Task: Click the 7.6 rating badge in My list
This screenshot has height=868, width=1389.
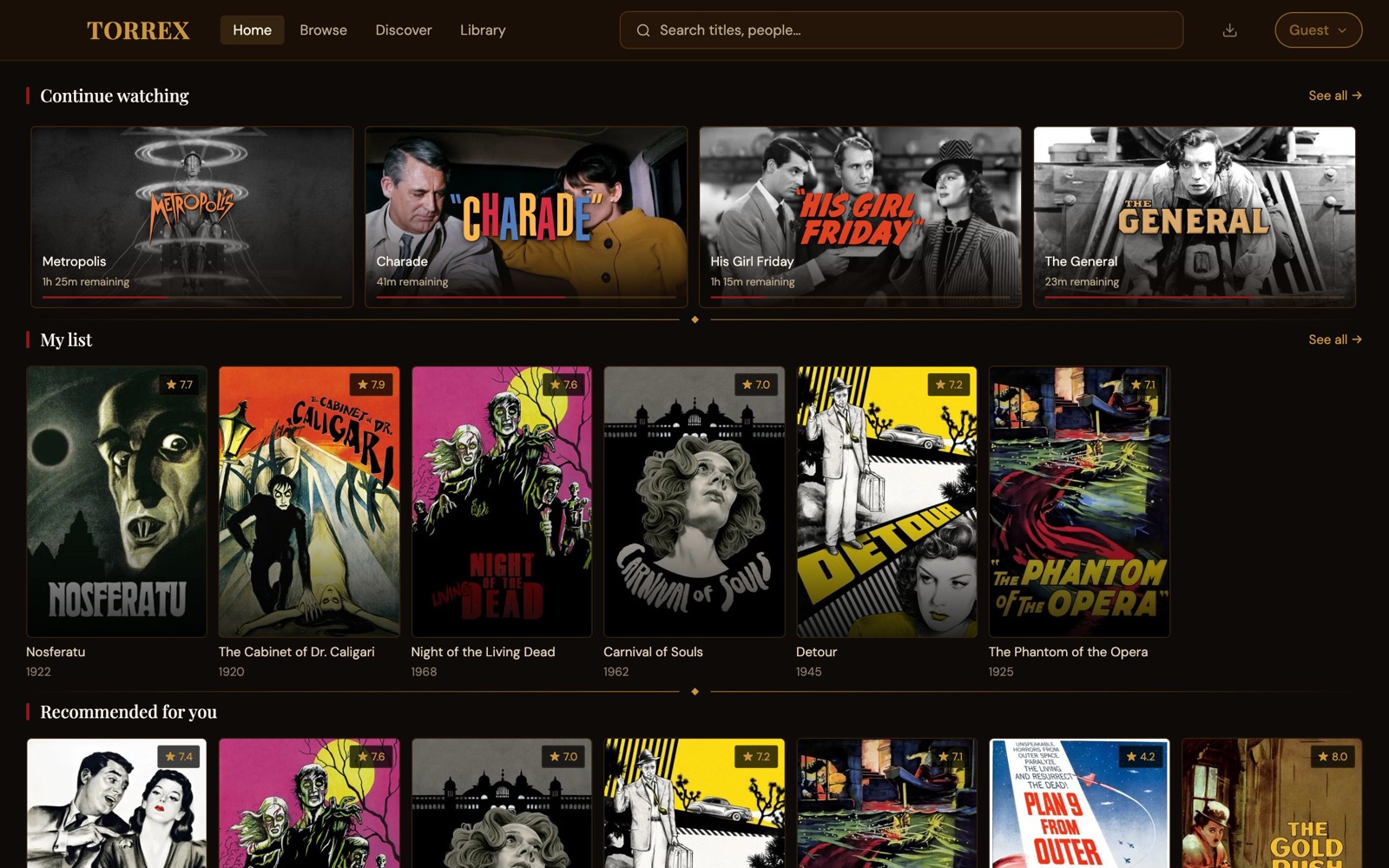Action: pos(564,385)
